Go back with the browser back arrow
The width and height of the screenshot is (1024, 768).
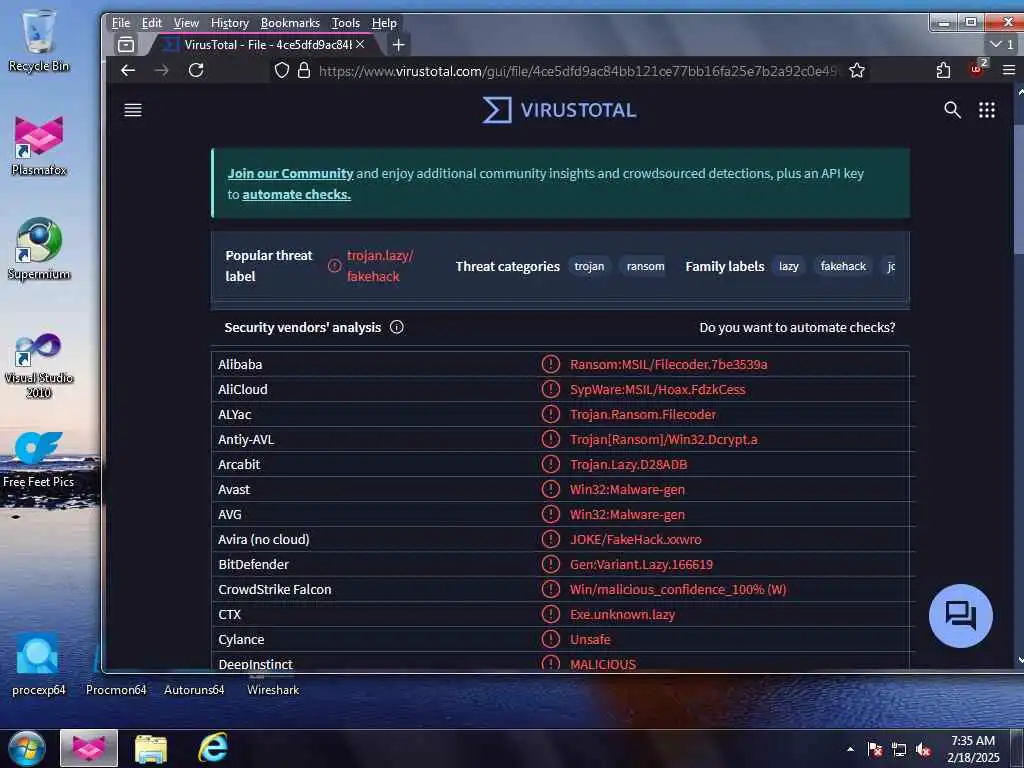coord(128,71)
